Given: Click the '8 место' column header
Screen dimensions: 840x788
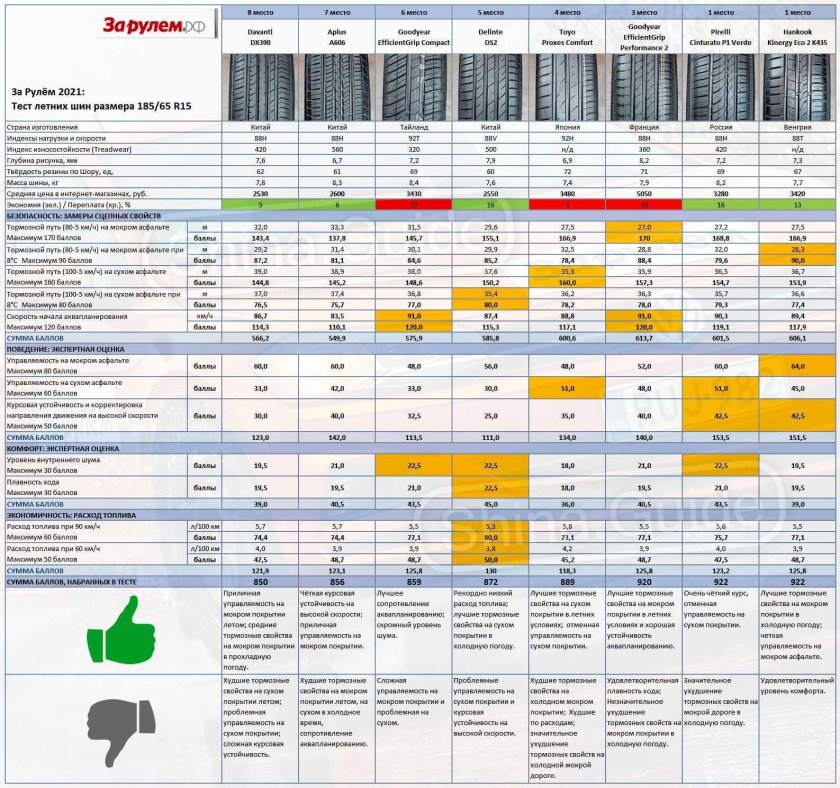Looking at the screenshot, I should (x=258, y=11).
